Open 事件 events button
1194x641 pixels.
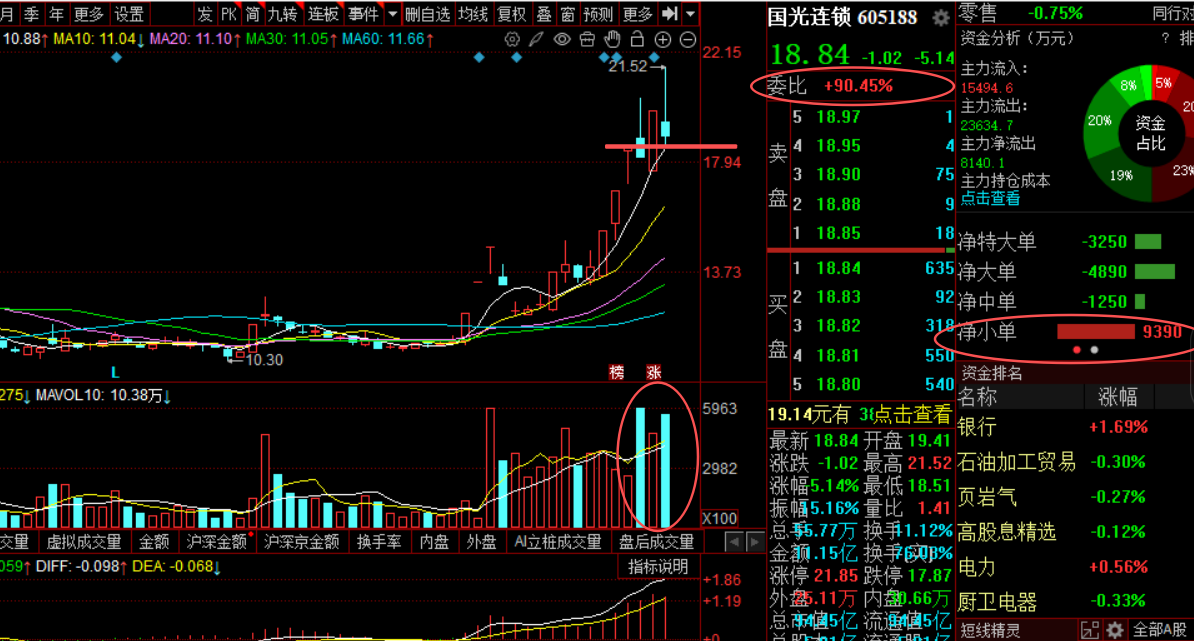(x=363, y=14)
